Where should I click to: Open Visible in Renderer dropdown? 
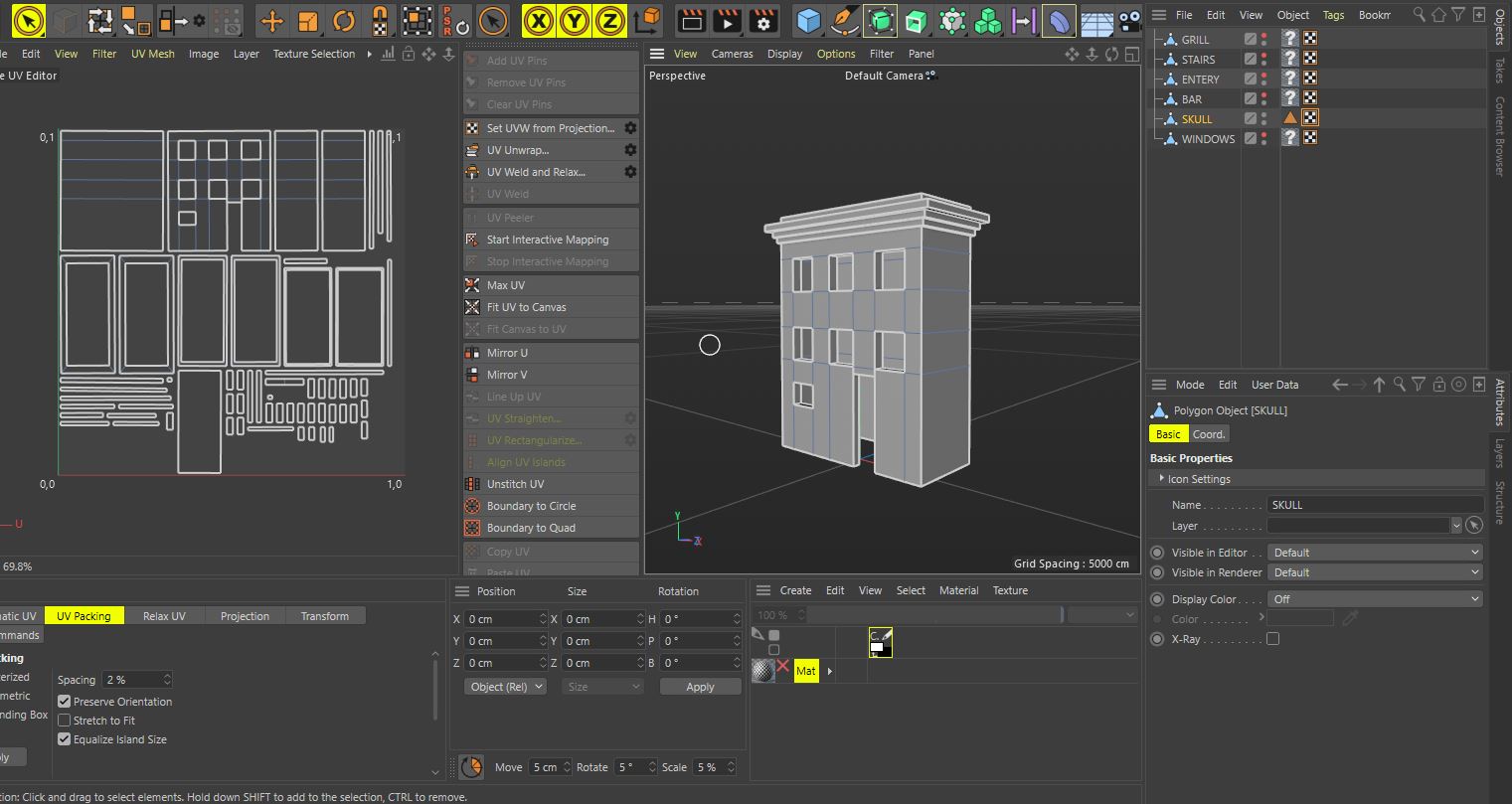(x=1376, y=572)
